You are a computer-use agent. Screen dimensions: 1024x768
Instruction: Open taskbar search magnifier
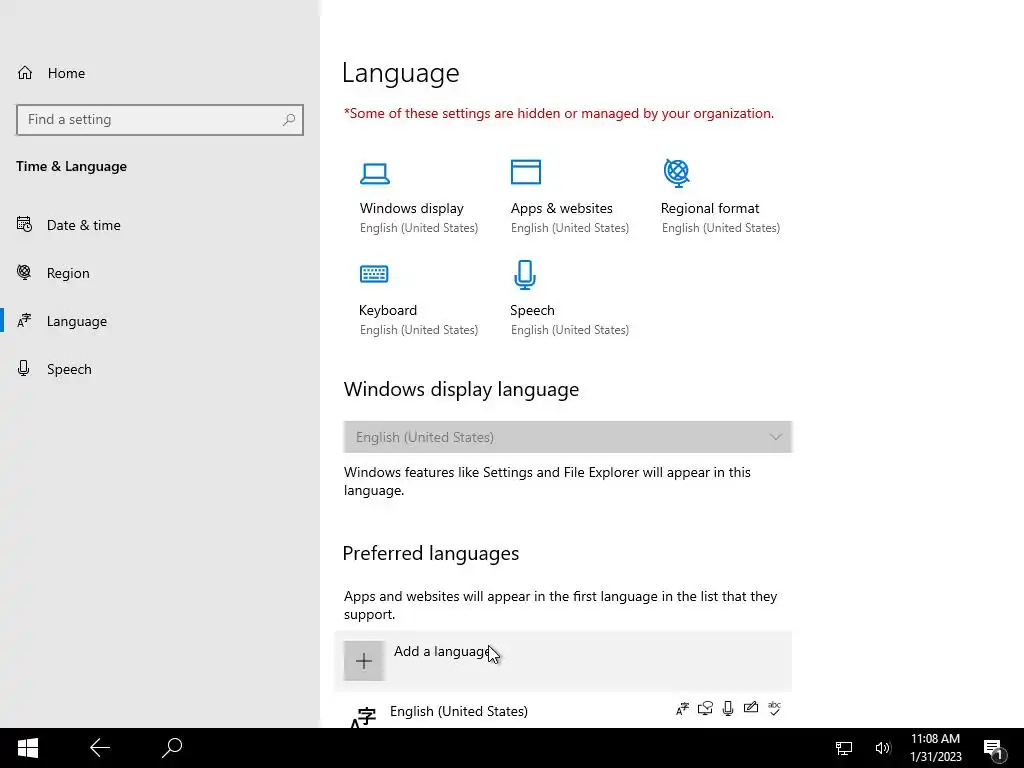[172, 748]
